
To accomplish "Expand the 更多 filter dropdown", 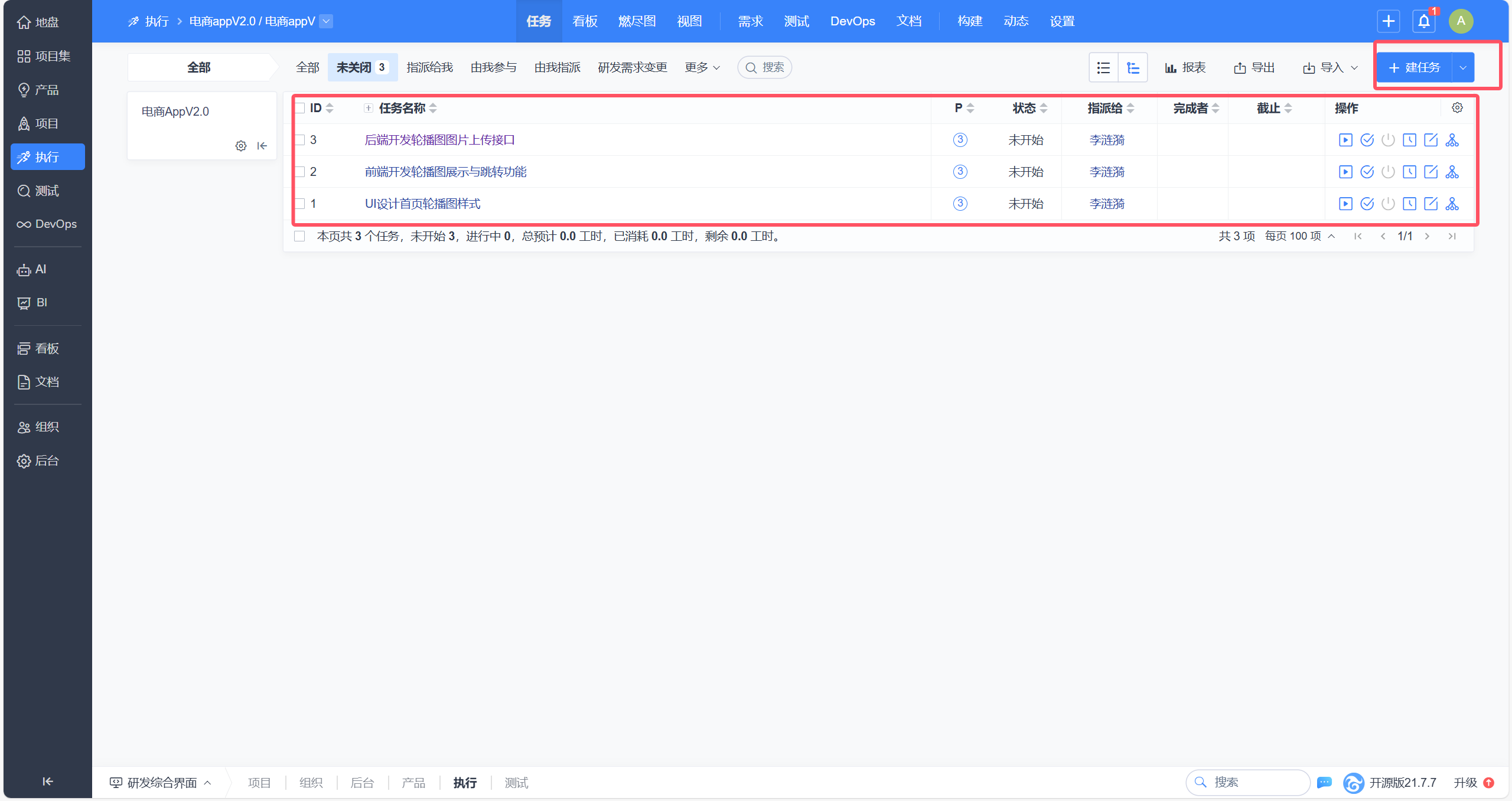I will [x=702, y=68].
